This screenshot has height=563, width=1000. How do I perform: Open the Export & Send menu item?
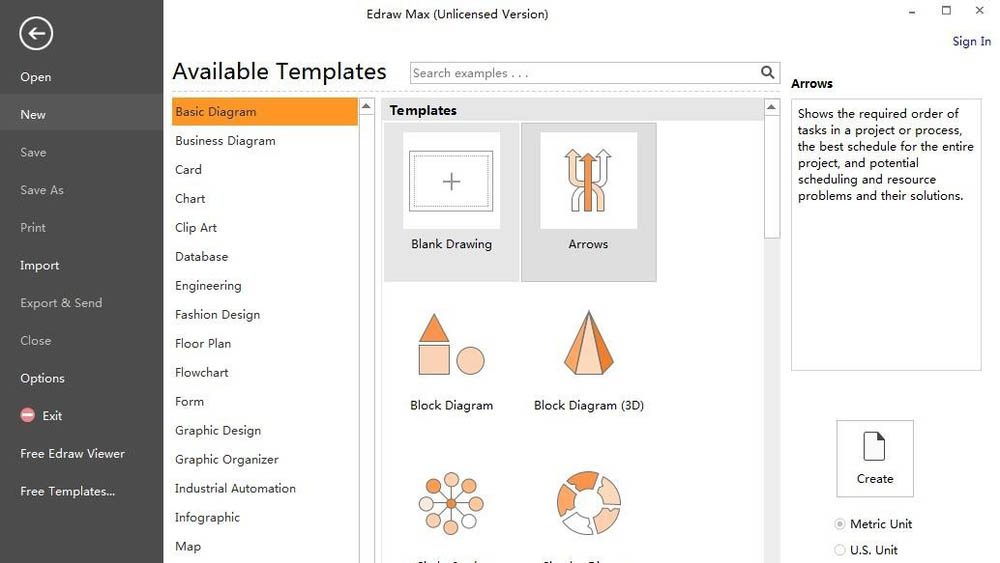pos(61,303)
